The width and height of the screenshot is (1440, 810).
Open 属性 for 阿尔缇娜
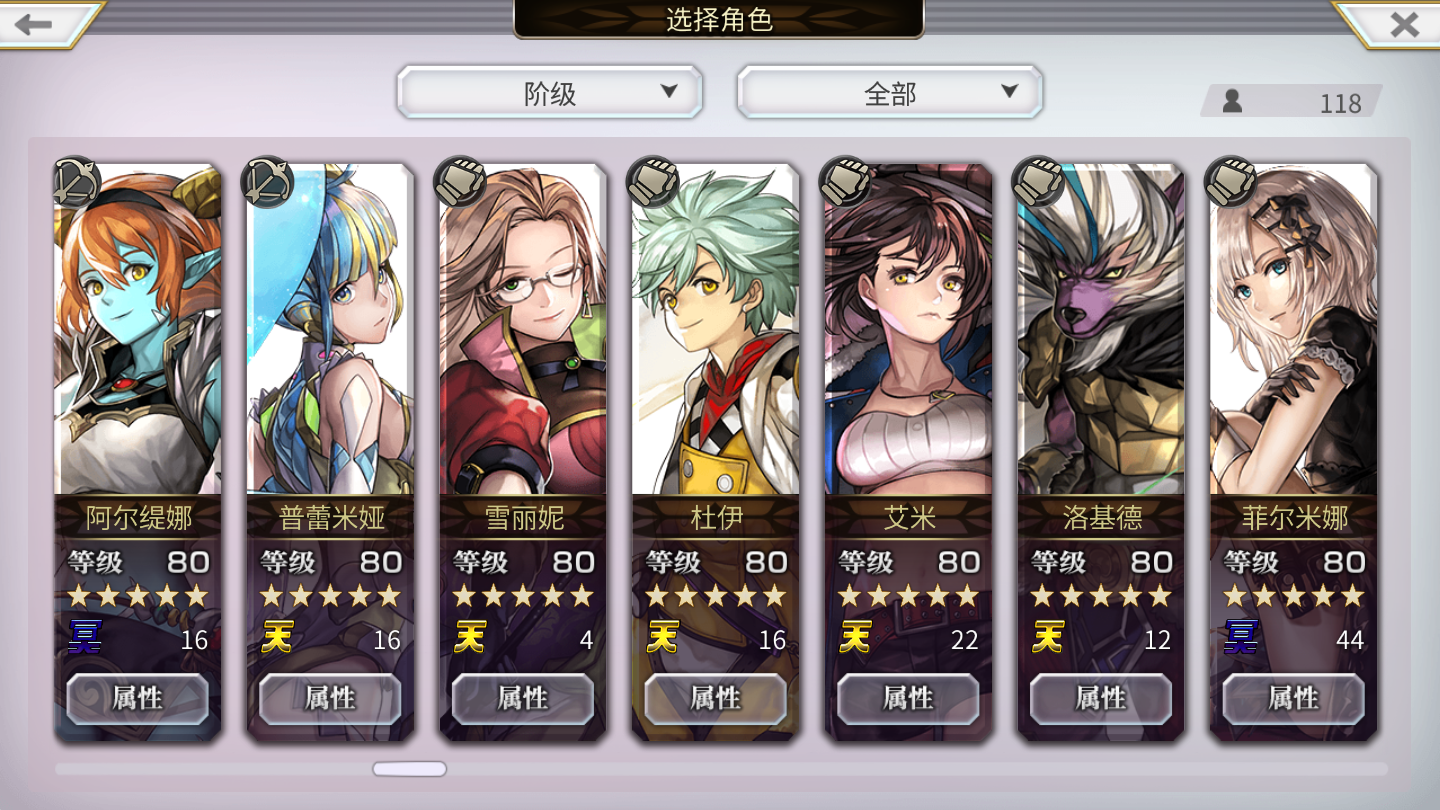click(x=138, y=698)
